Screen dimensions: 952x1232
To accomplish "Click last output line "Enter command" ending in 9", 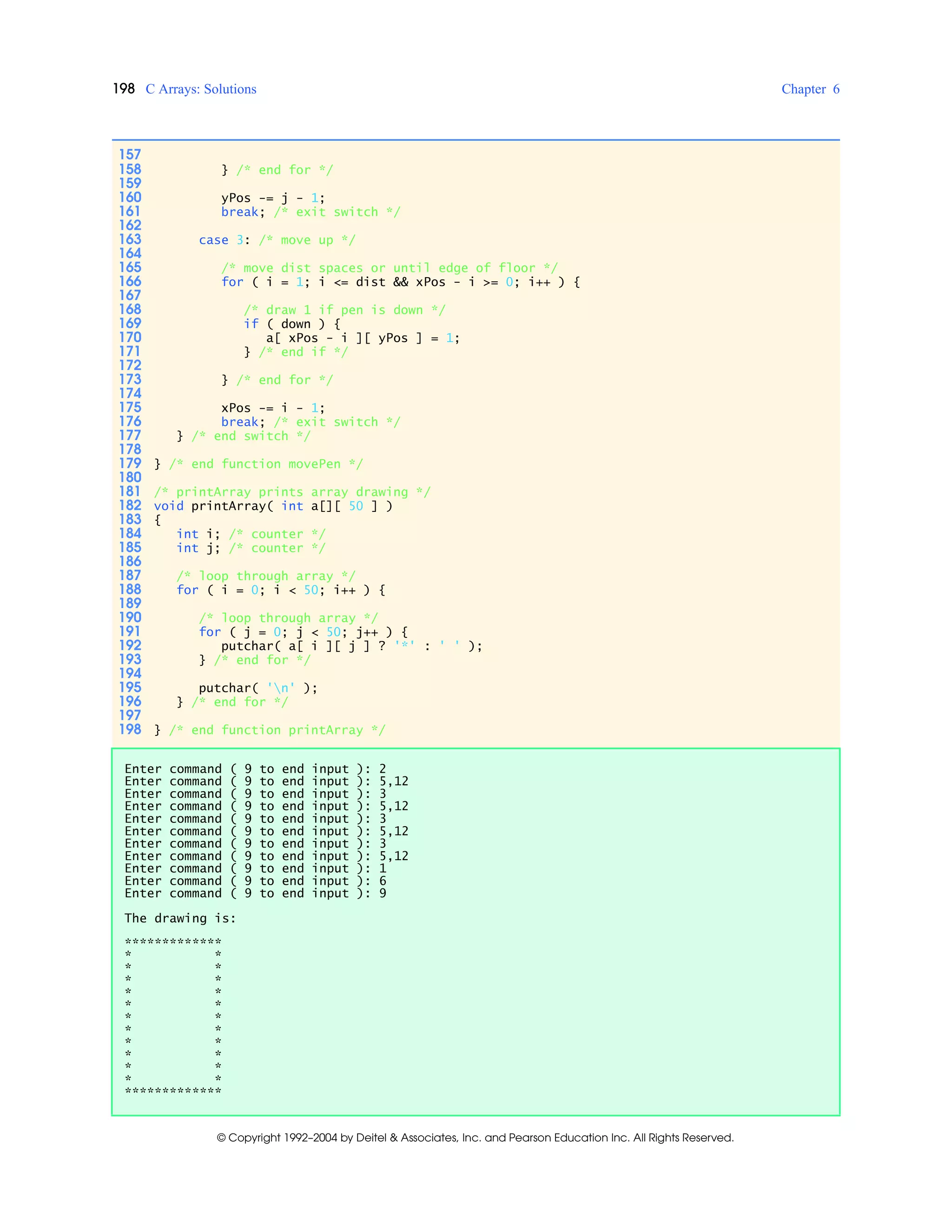I will [x=256, y=894].
